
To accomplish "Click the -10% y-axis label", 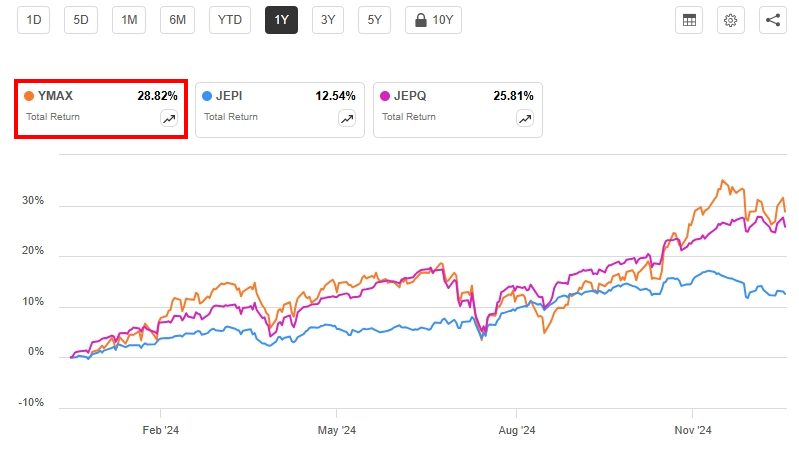I will coord(31,403).
